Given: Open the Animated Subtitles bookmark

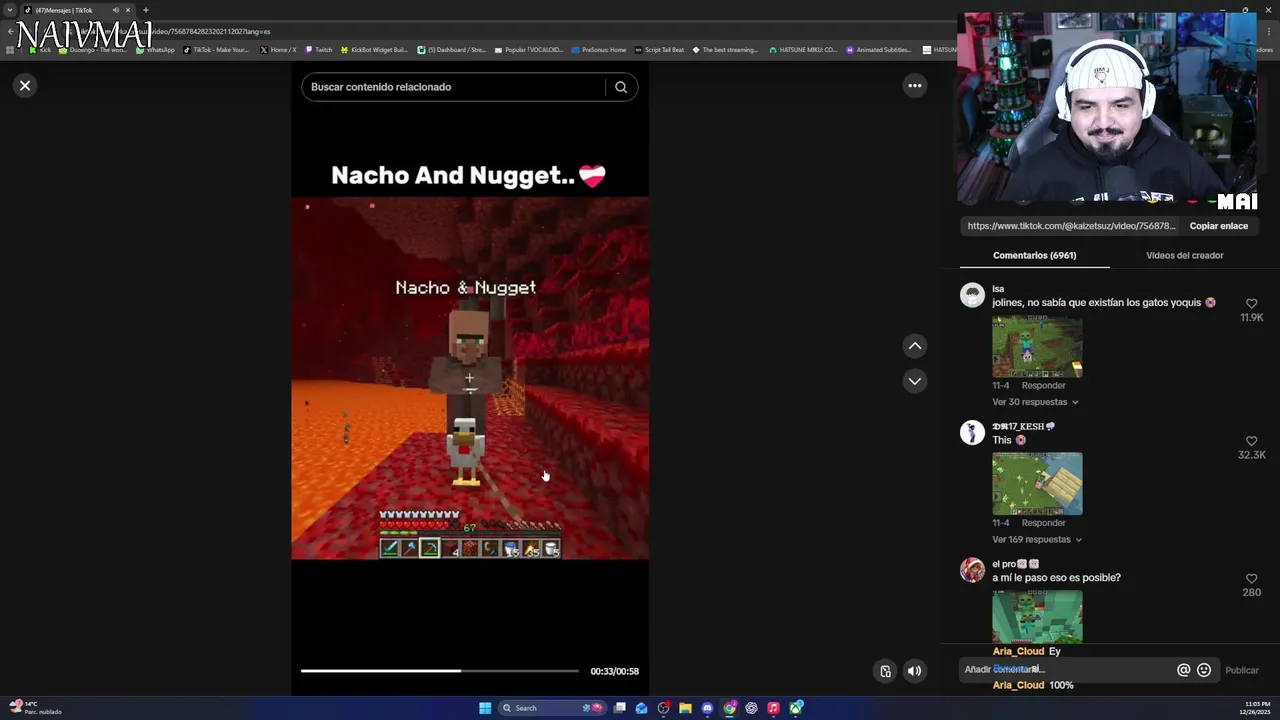Looking at the screenshot, I should pyautogui.click(x=879, y=50).
